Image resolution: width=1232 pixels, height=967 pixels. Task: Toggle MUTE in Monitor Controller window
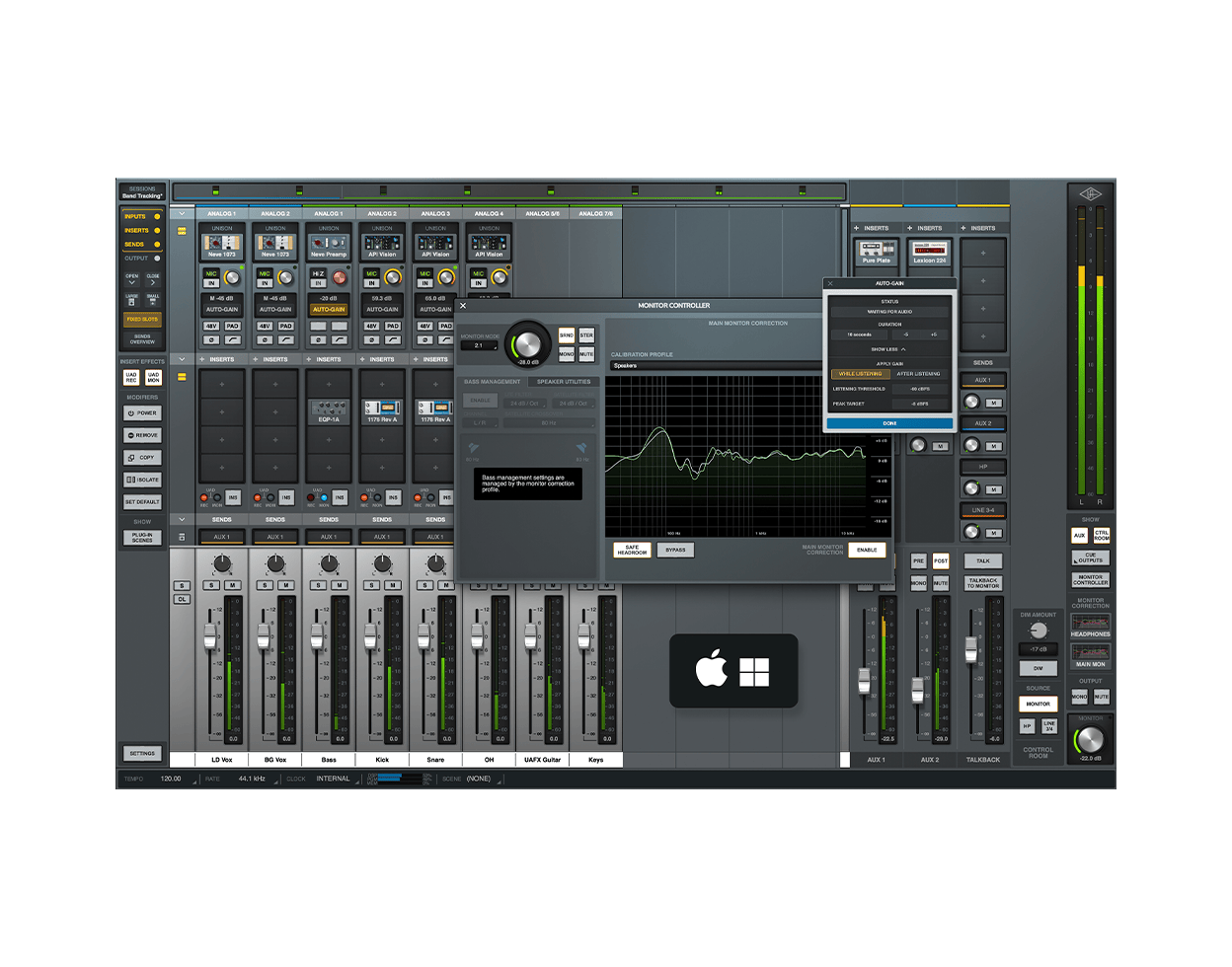click(586, 354)
